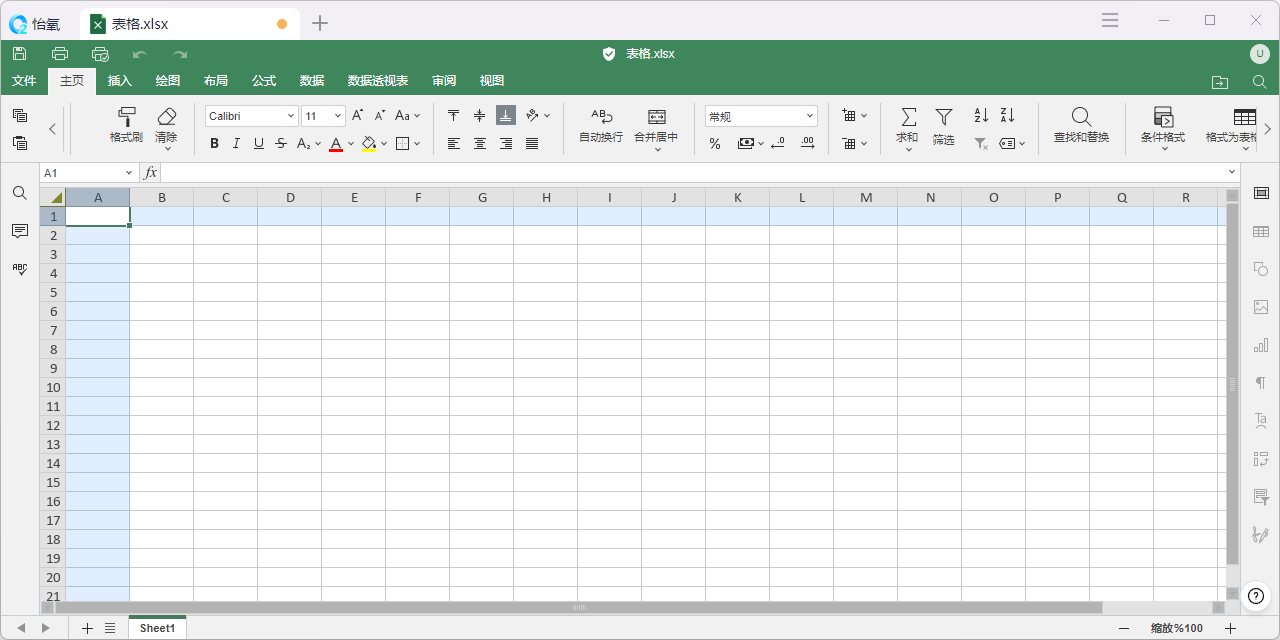Toggle 自动换行 wrap text
The width and height of the screenshot is (1280, 640).
(x=601, y=126)
